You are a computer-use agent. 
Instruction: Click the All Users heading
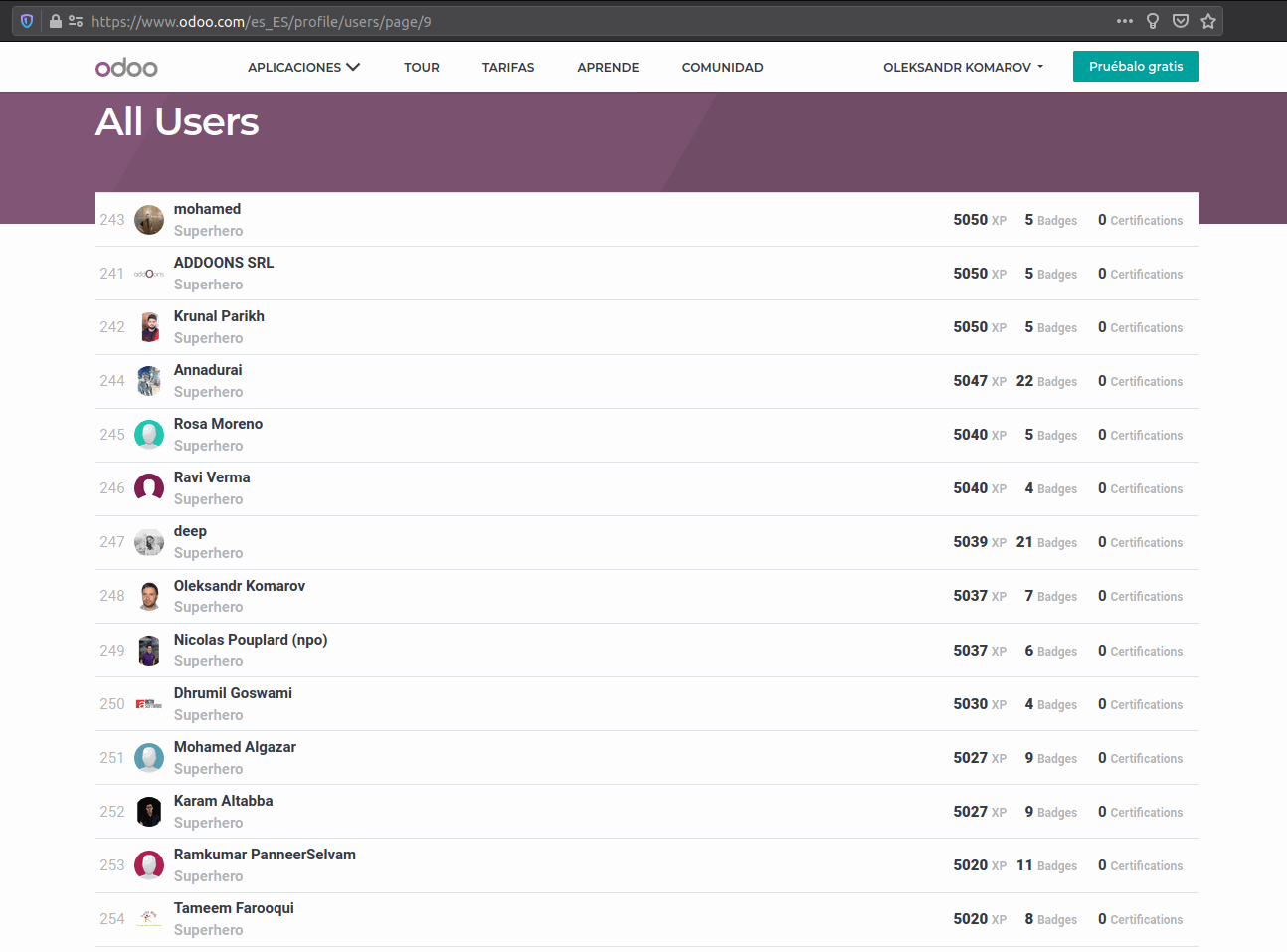[177, 122]
